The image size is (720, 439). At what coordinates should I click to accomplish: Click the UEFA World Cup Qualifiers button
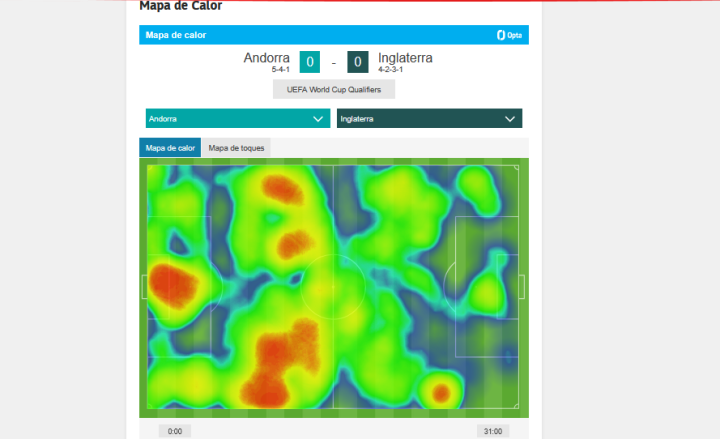334,90
